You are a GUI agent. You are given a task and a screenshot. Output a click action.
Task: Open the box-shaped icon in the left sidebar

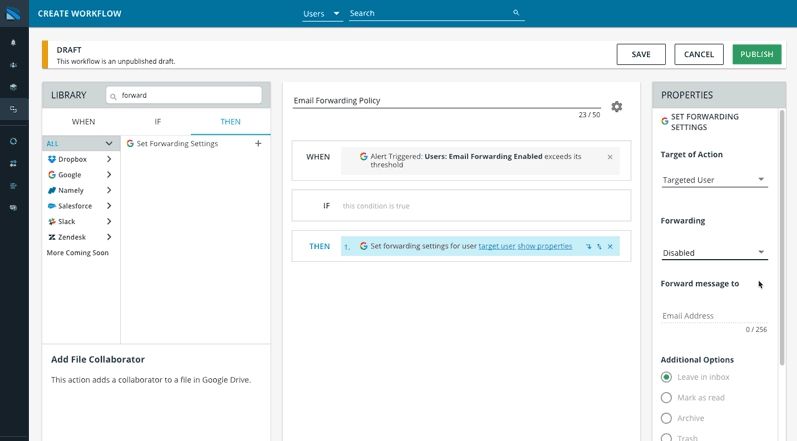[x=13, y=87]
